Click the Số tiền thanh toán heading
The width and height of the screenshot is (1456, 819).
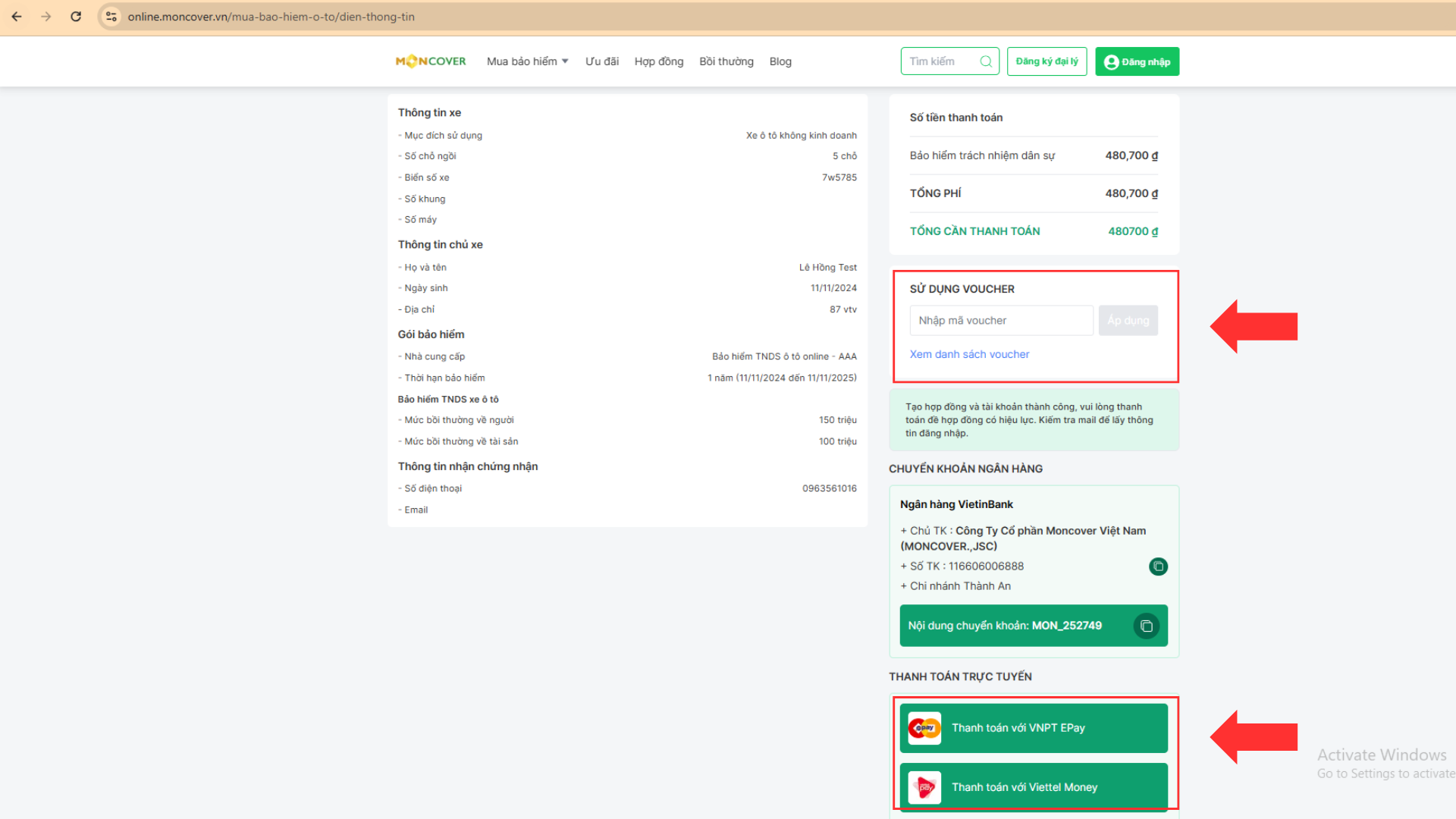pos(956,118)
